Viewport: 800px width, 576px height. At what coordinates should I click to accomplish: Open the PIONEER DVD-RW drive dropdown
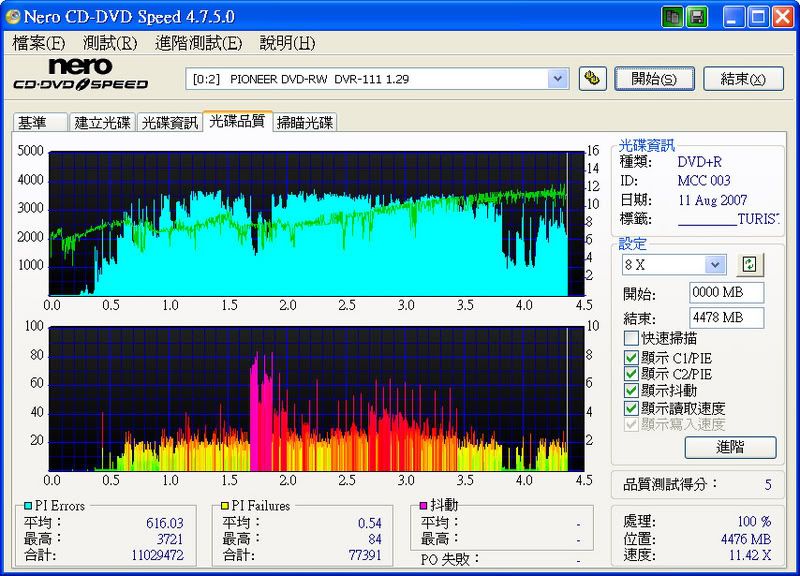pyautogui.click(x=558, y=79)
